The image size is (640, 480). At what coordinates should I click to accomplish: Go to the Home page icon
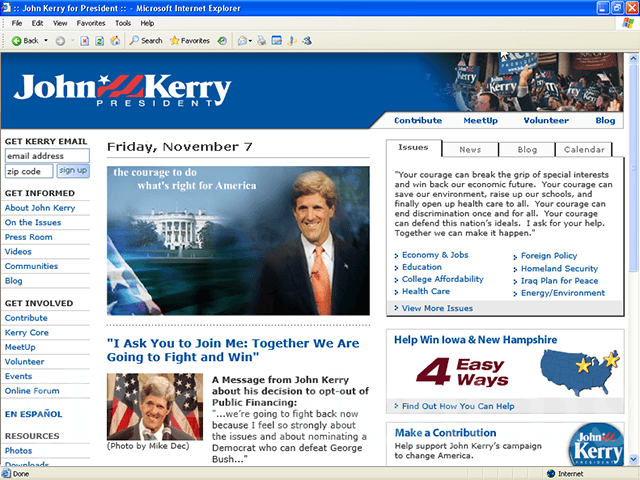(115, 41)
